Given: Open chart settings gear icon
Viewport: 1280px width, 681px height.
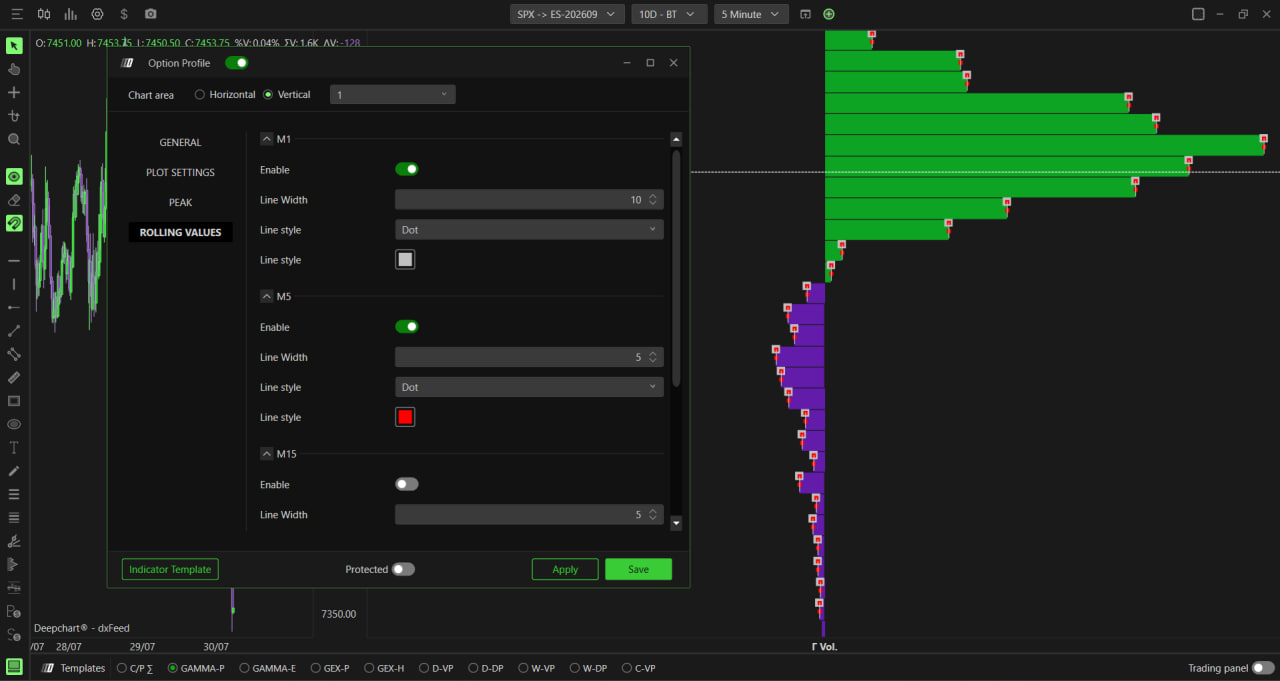Looking at the screenshot, I should (97, 14).
